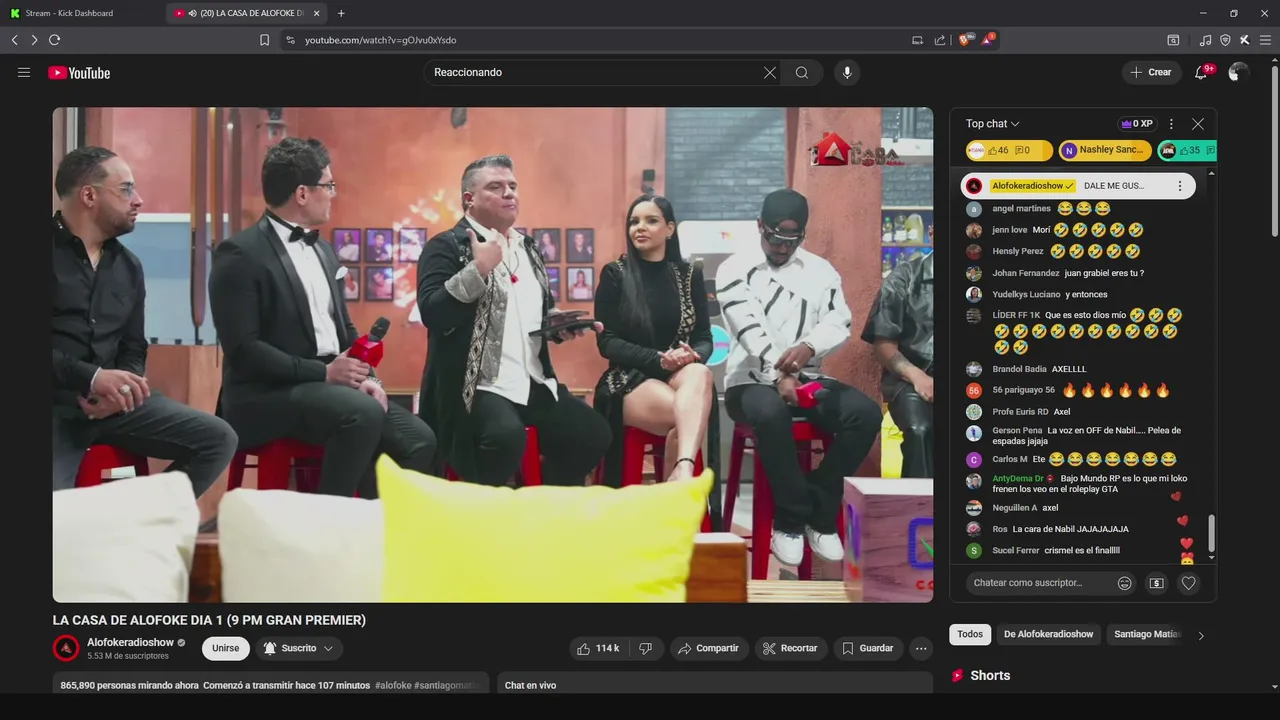Open live chat three-dot options menu

click(1171, 124)
